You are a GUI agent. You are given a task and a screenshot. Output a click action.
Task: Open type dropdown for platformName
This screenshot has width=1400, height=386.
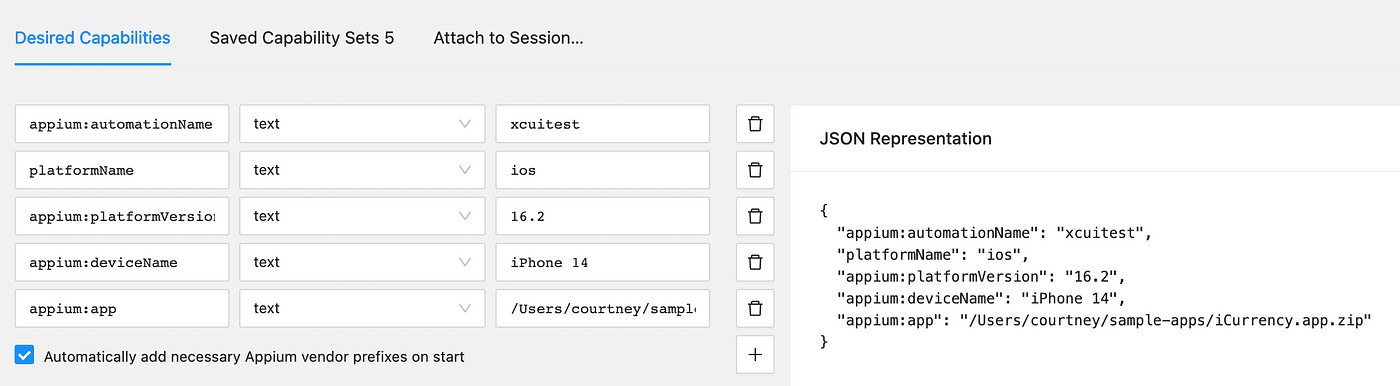coord(363,170)
